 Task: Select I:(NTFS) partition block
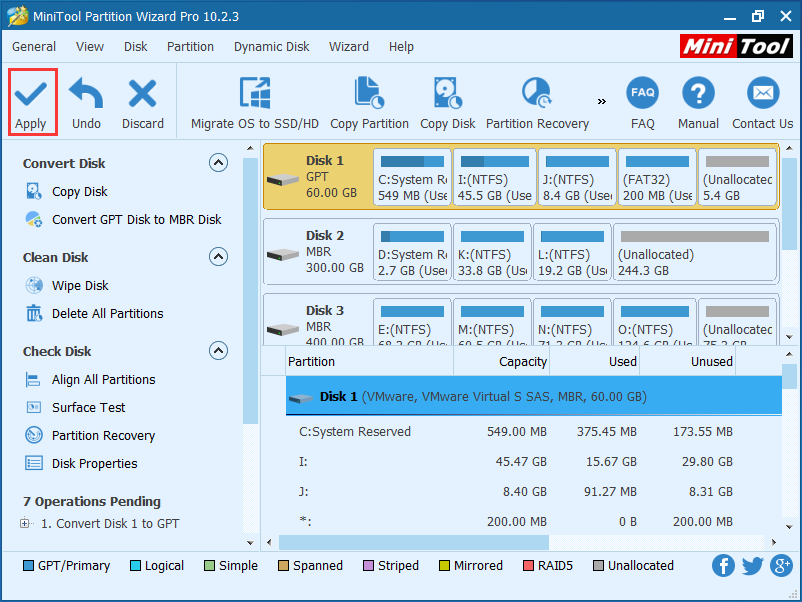point(495,177)
